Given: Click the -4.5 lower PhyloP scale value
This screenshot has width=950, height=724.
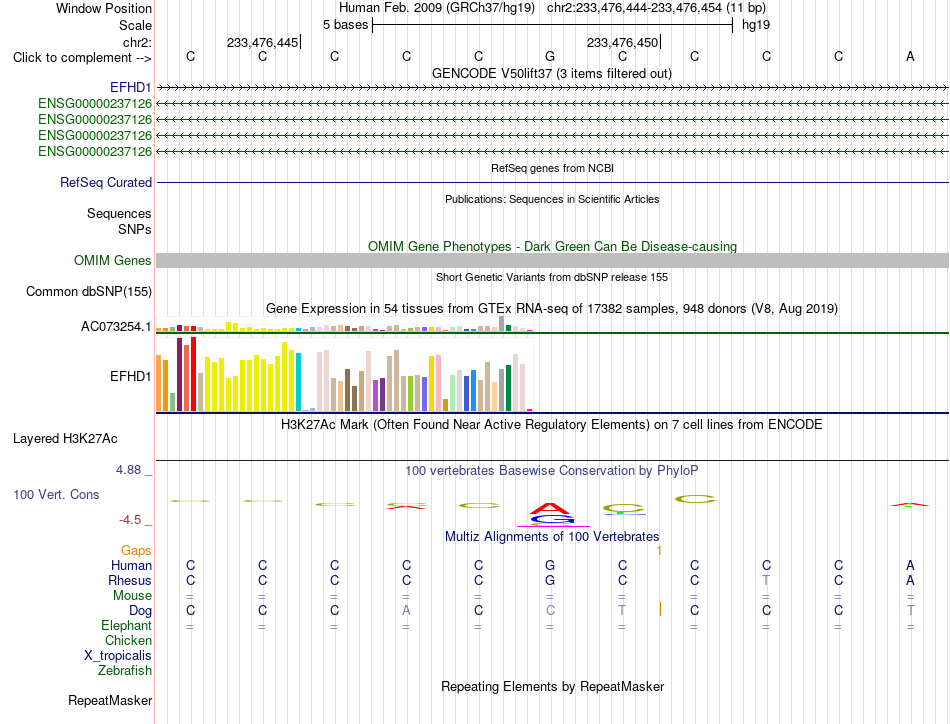Looking at the screenshot, I should coord(130,520).
